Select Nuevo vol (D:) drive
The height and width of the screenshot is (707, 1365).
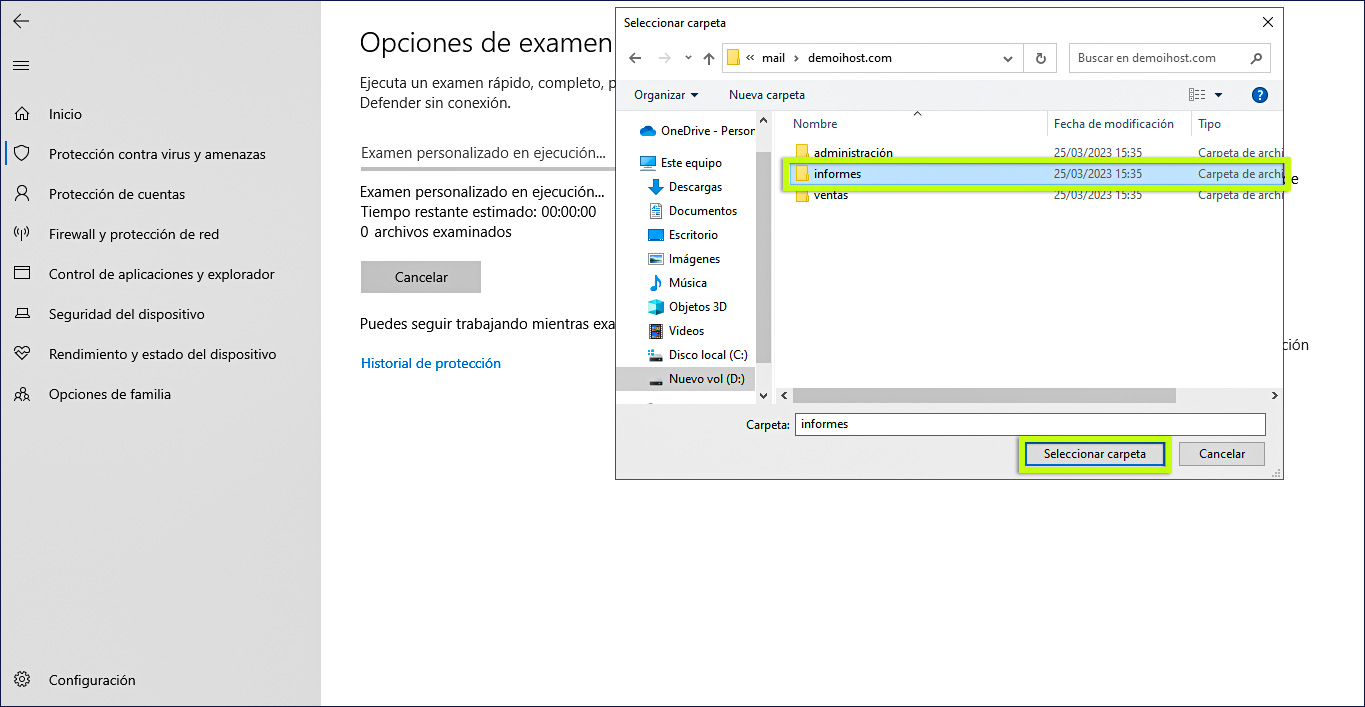pyautogui.click(x=686, y=379)
